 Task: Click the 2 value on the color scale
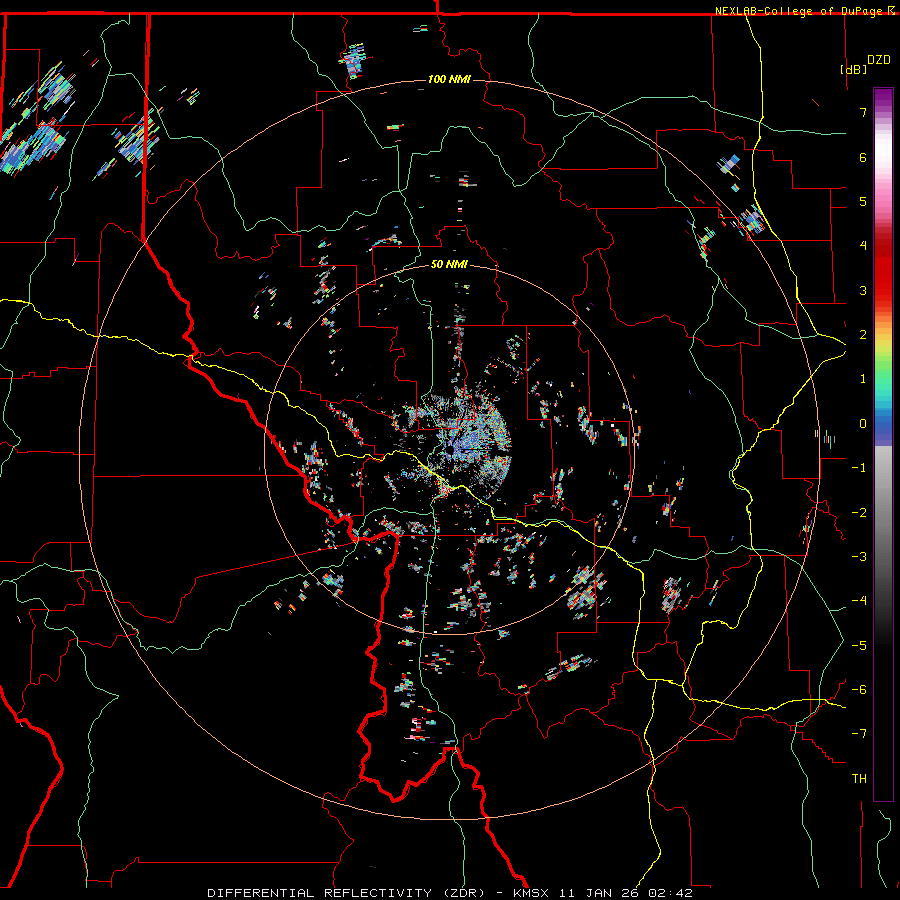point(863,335)
